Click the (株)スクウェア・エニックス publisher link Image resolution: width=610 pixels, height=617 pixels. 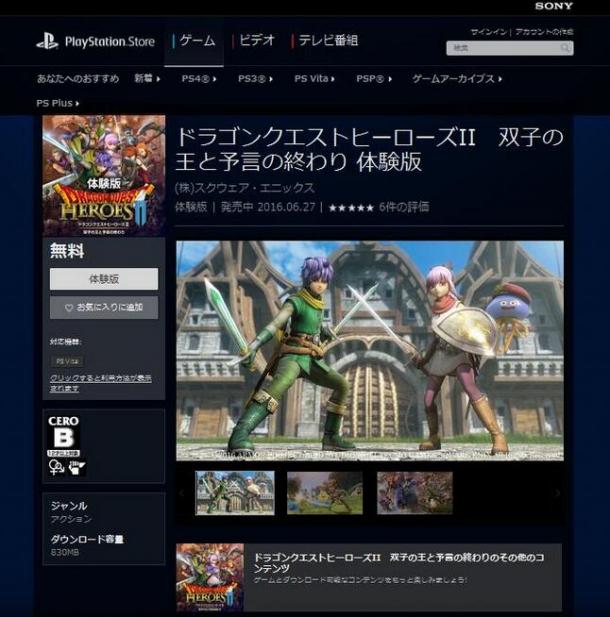point(245,188)
